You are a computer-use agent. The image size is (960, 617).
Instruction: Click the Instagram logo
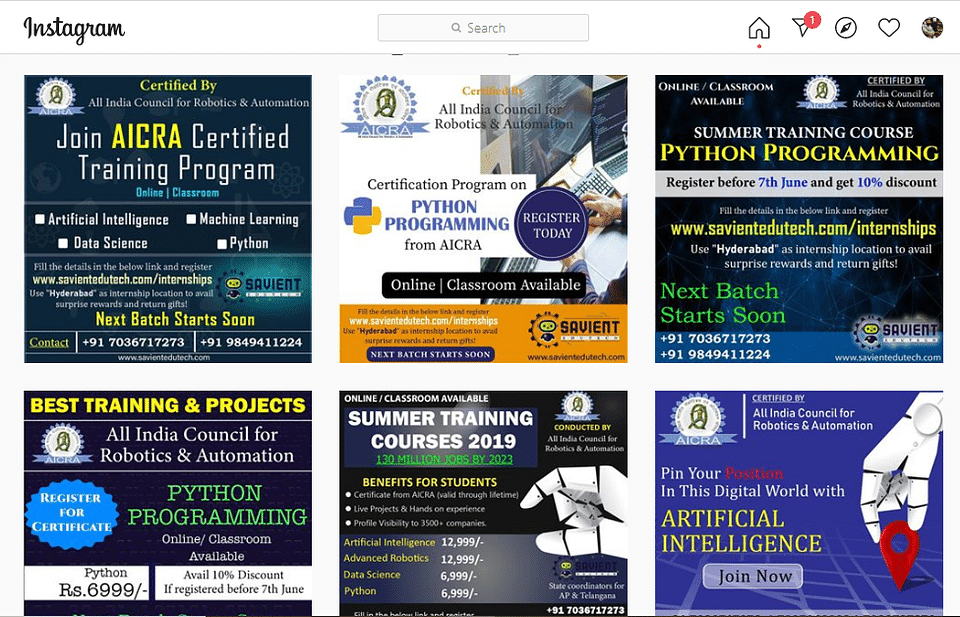point(74,29)
